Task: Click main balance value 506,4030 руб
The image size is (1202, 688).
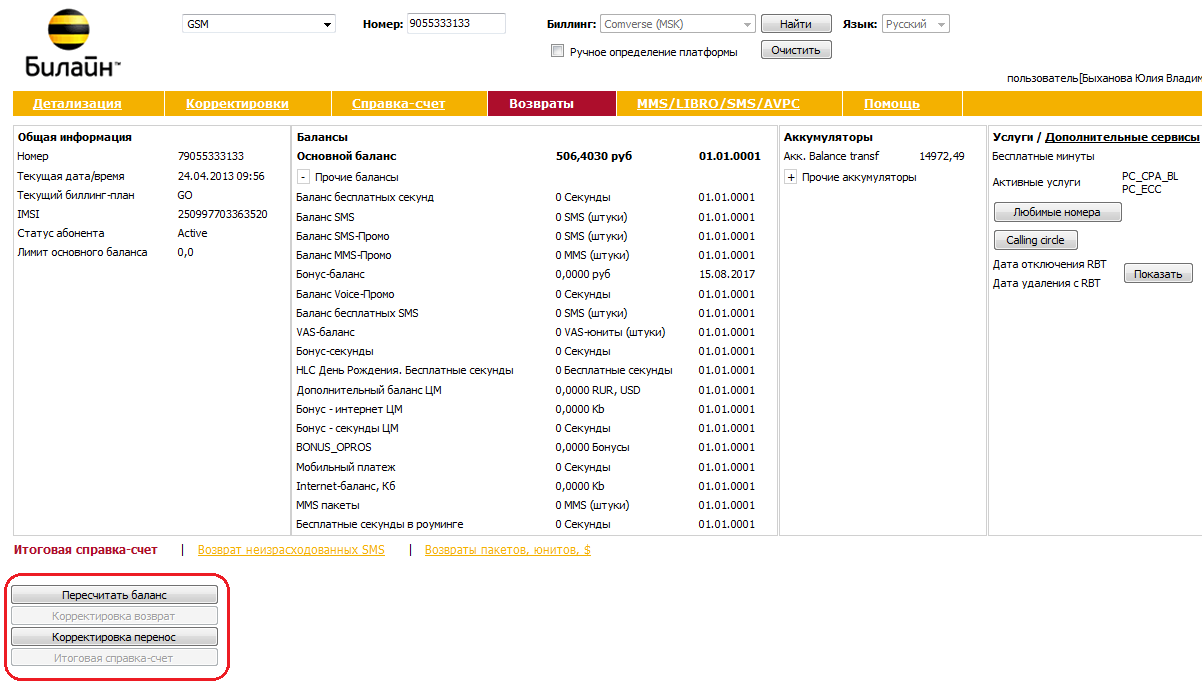Action: click(594, 156)
